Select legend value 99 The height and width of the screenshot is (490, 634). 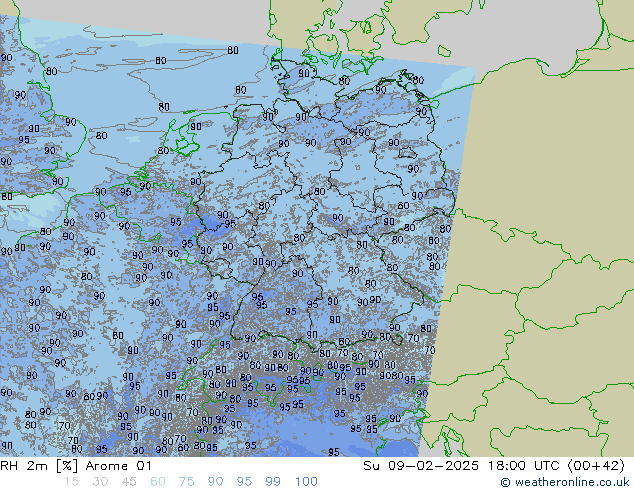273,482
